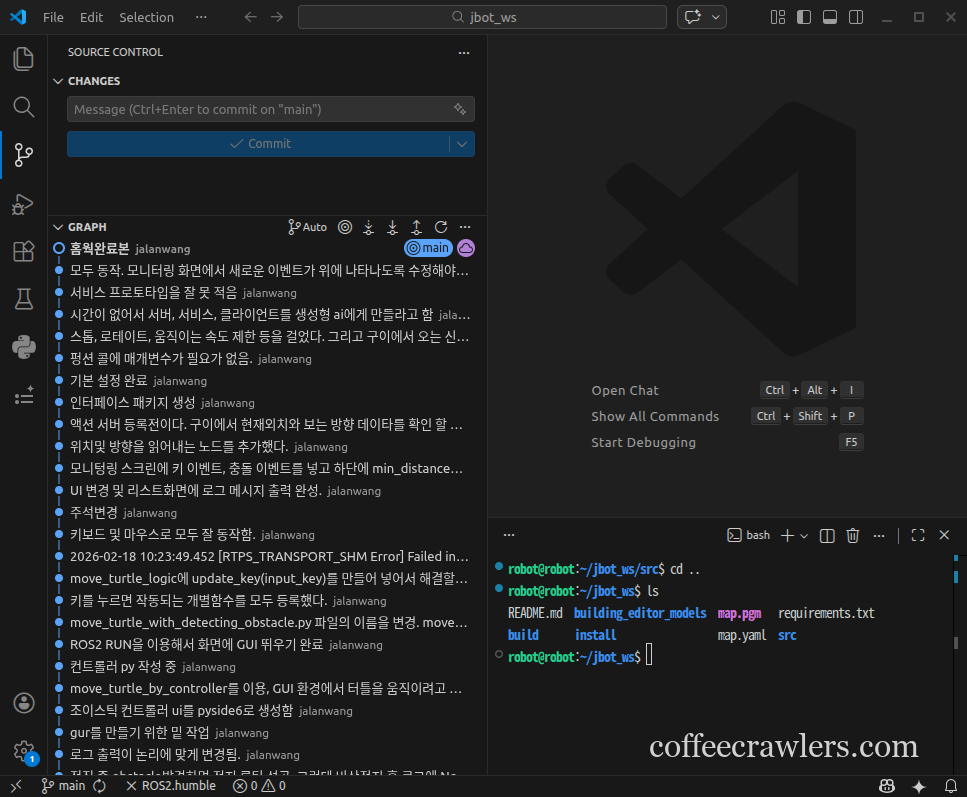Open the Extensions view
This screenshot has width=967, height=797.
(x=23, y=252)
